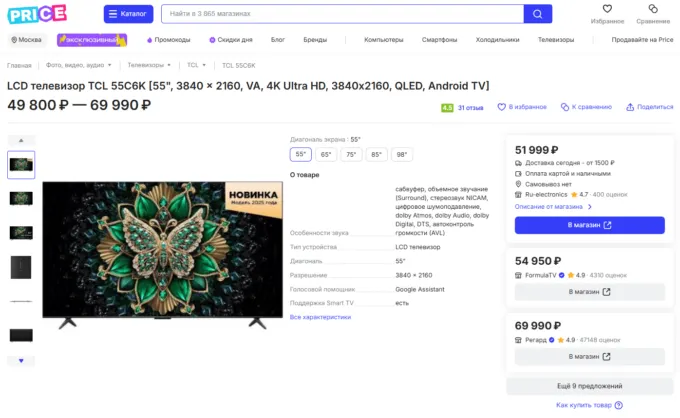Expand 'Описание от магазина' chevron
The height and width of the screenshot is (418, 680).
tap(590, 207)
